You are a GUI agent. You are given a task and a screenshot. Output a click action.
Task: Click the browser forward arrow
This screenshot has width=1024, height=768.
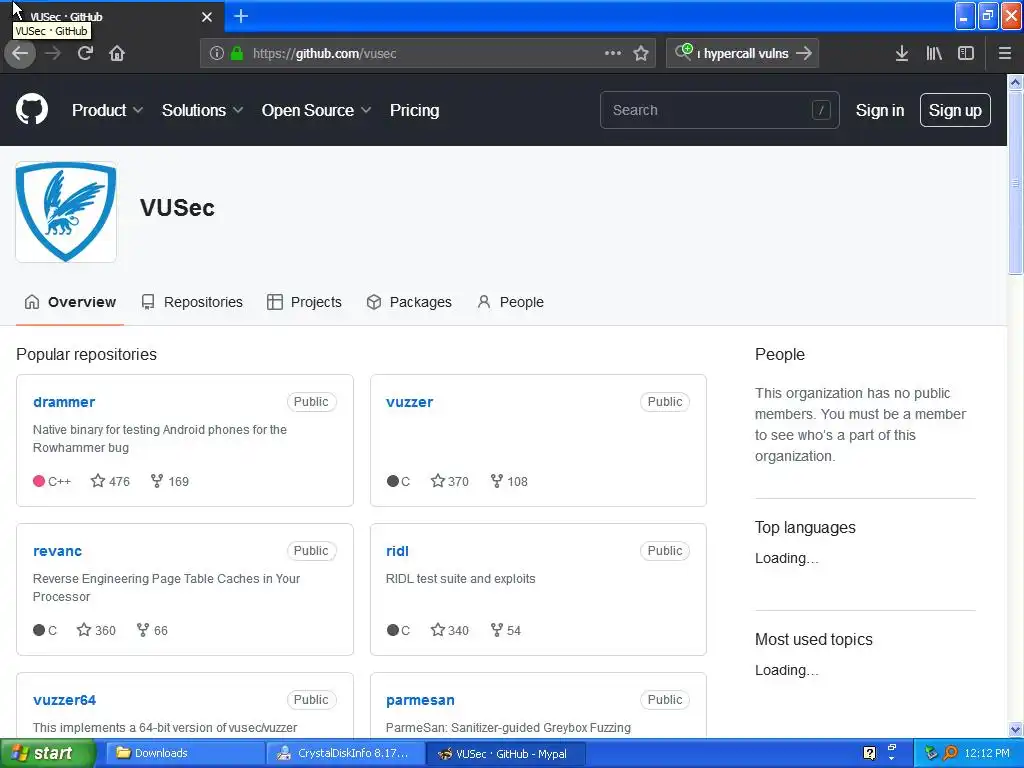tap(53, 54)
